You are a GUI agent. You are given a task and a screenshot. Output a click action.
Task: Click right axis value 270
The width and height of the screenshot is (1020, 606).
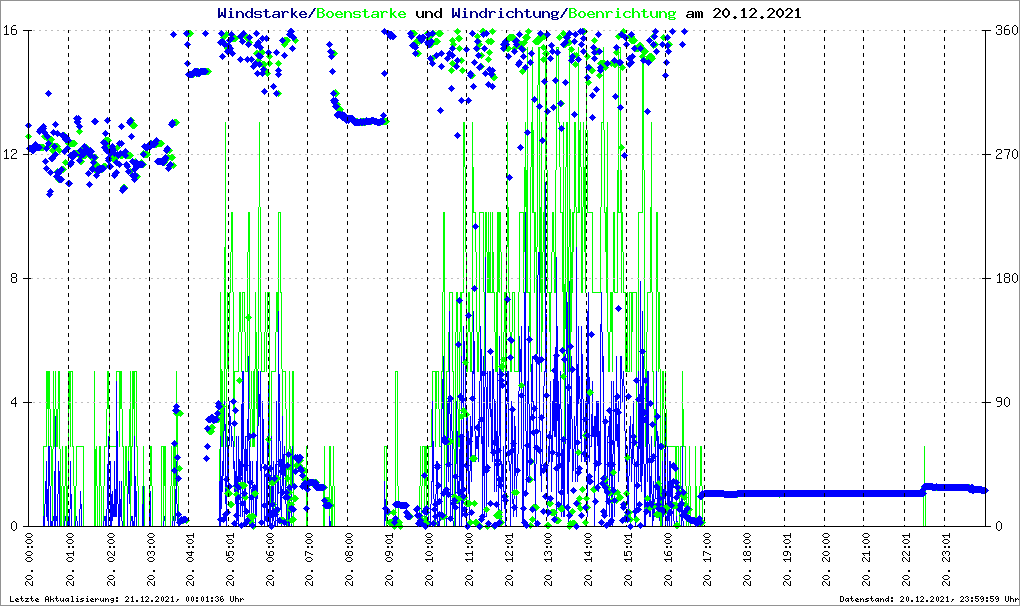[x=1007, y=155]
